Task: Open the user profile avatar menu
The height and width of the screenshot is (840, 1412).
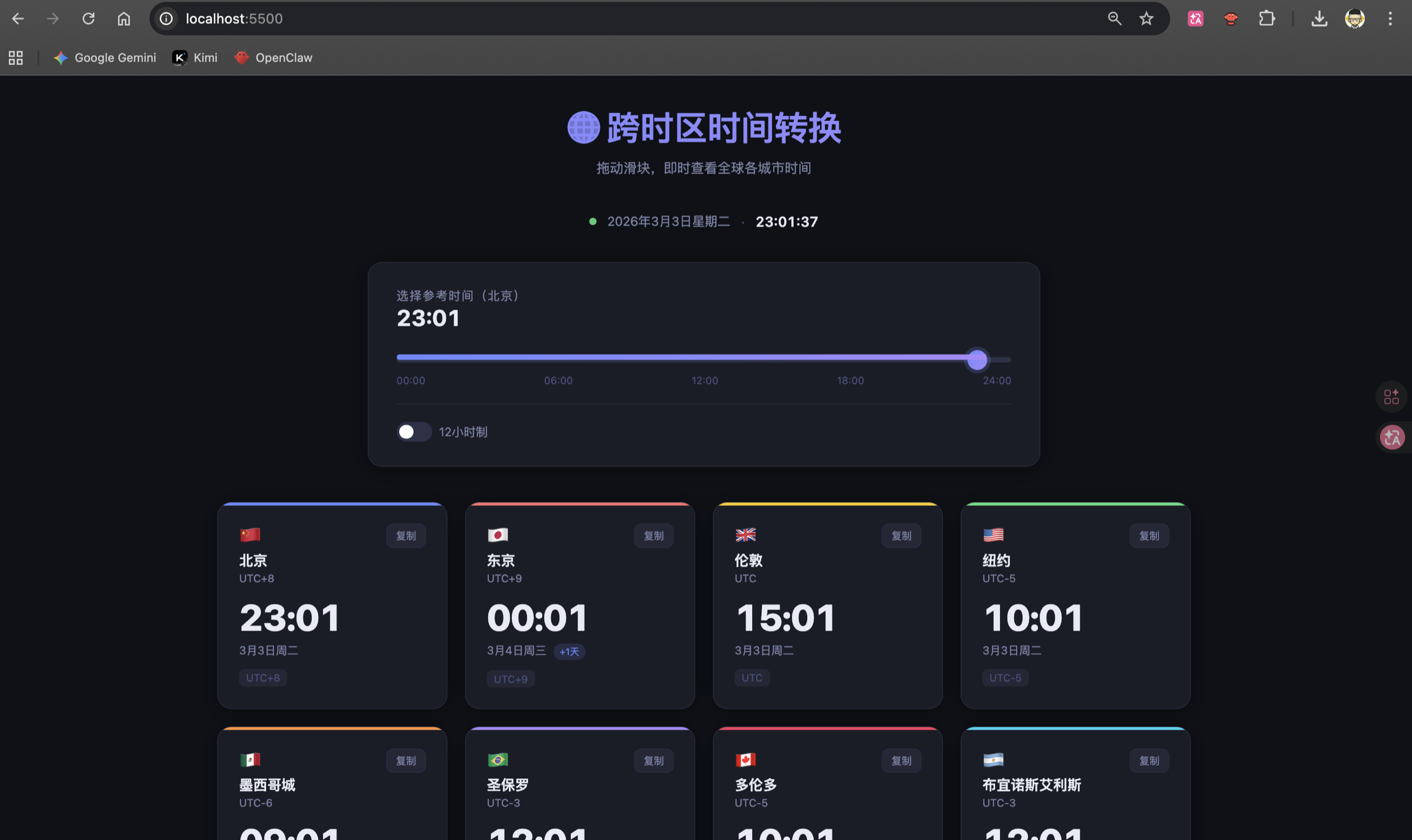Action: pyautogui.click(x=1354, y=18)
